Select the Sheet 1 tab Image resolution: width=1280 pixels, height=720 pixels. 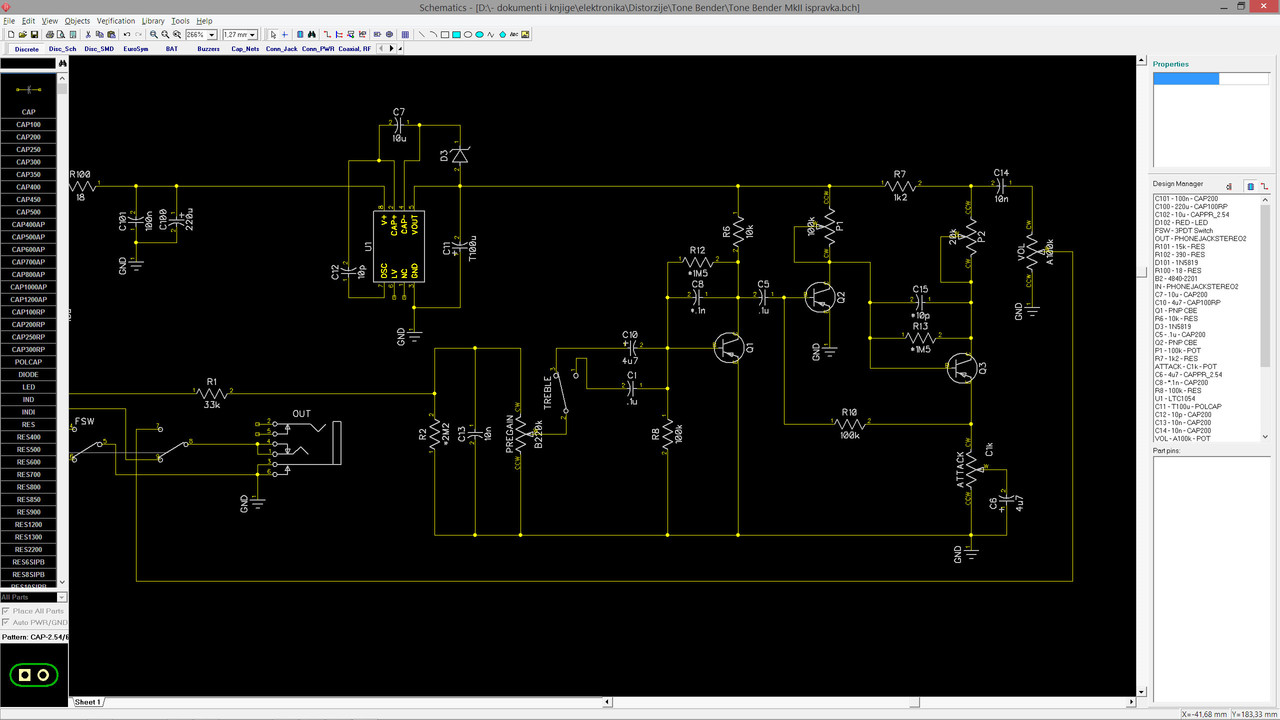(x=88, y=702)
